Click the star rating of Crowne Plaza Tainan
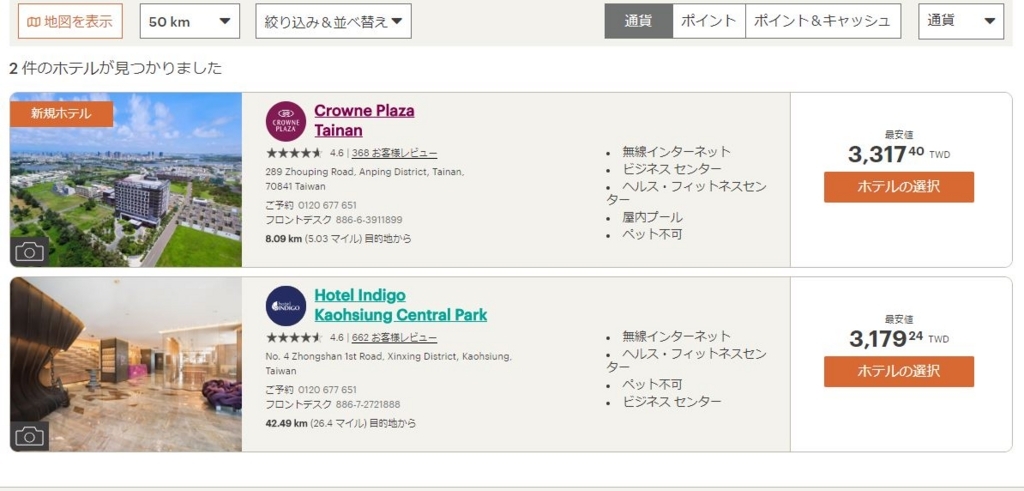Screen dimensions: 1024x491 click(x=294, y=153)
